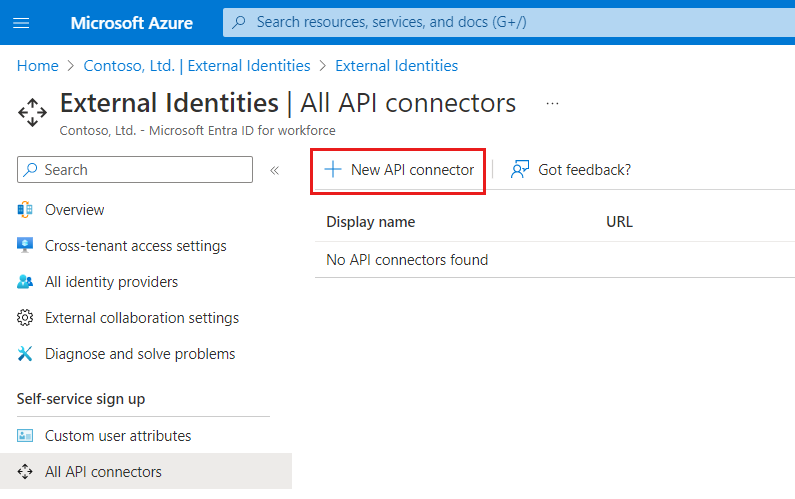
Task: Open the hamburger portal menu
Action: click(x=21, y=23)
